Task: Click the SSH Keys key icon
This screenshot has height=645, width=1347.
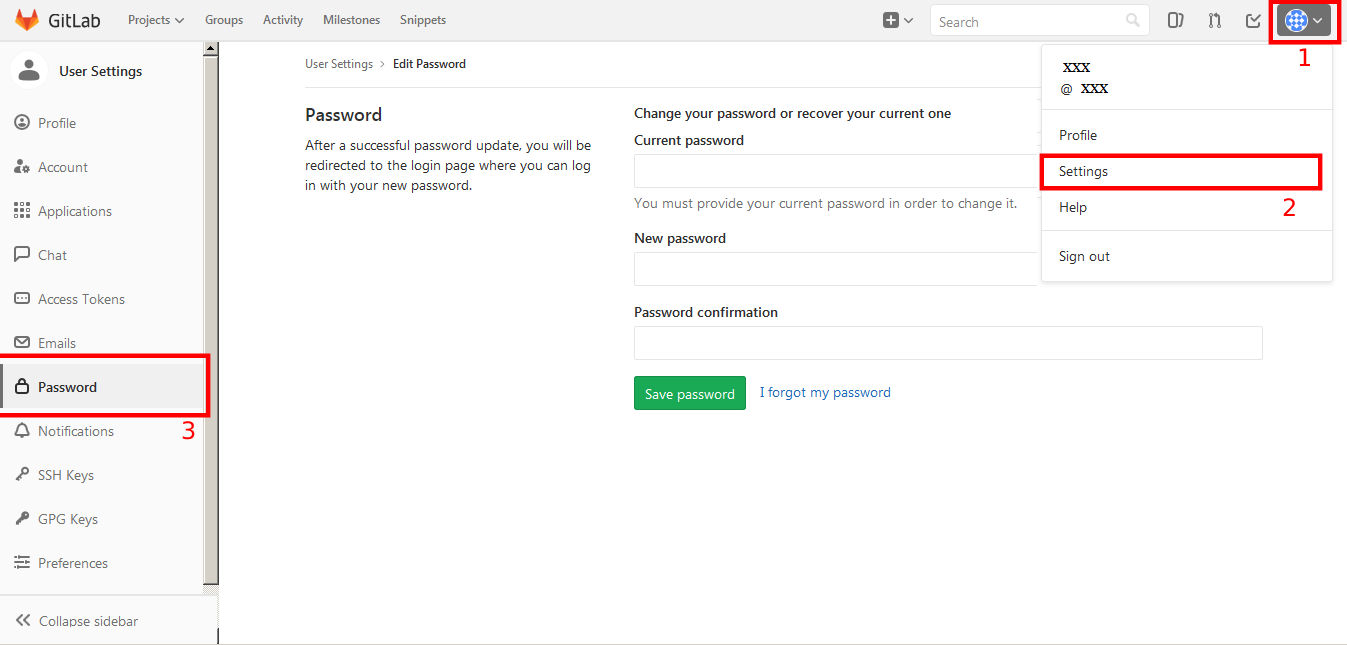Action: coord(22,475)
